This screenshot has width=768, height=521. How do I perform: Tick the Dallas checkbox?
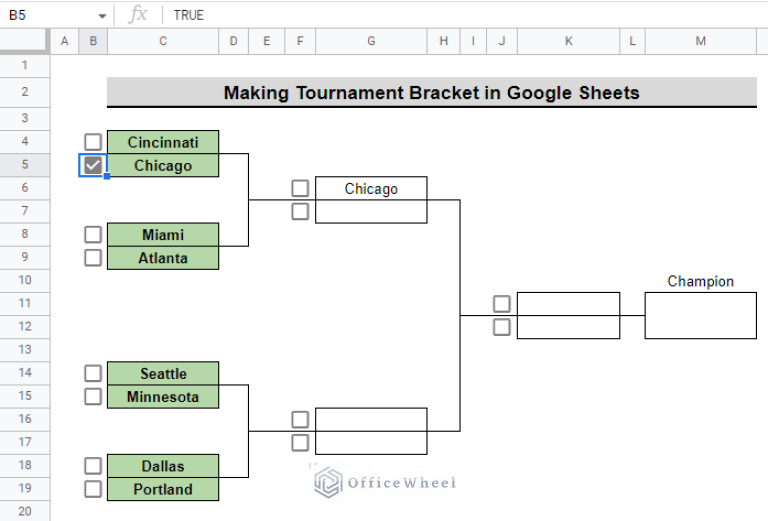pos(93,465)
